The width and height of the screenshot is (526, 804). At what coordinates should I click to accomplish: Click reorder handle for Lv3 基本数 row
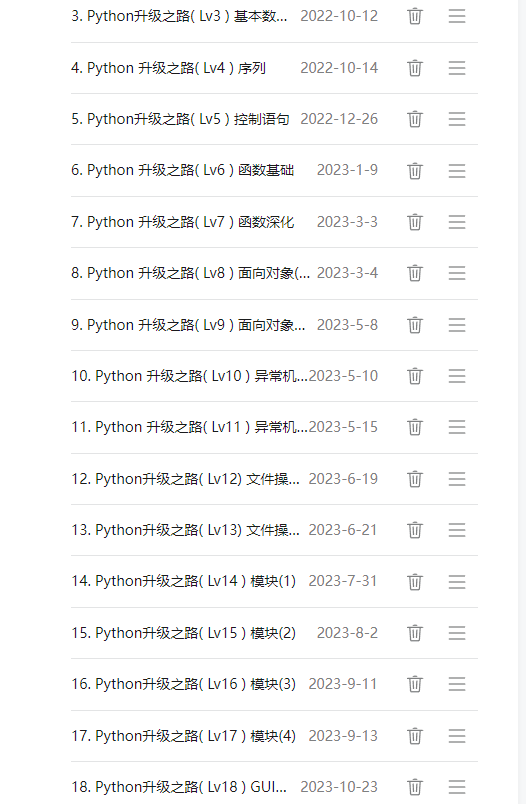[x=457, y=16]
